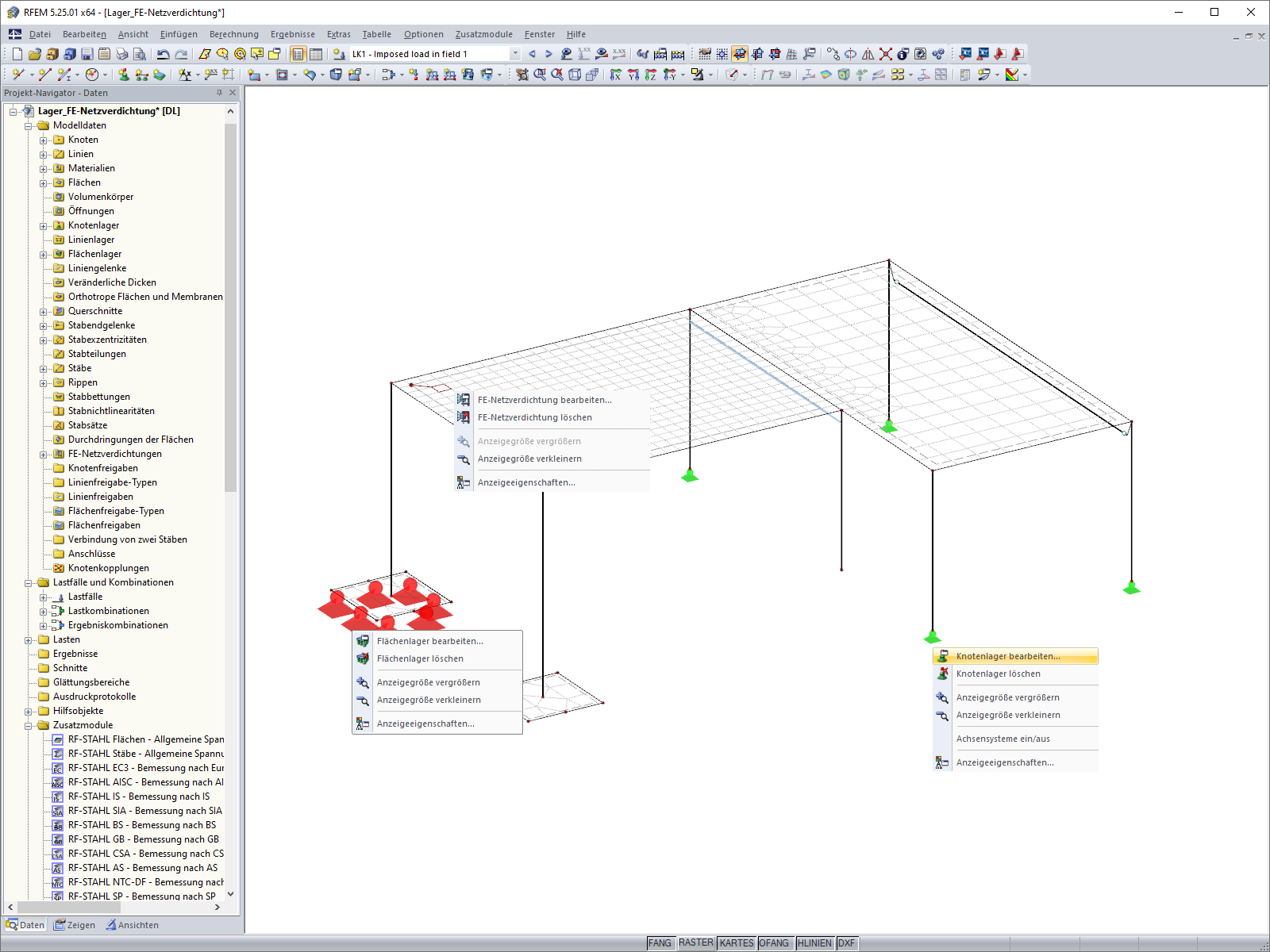Expand the Knoten tree node
This screenshot has width=1270, height=952.
pyautogui.click(x=44, y=140)
